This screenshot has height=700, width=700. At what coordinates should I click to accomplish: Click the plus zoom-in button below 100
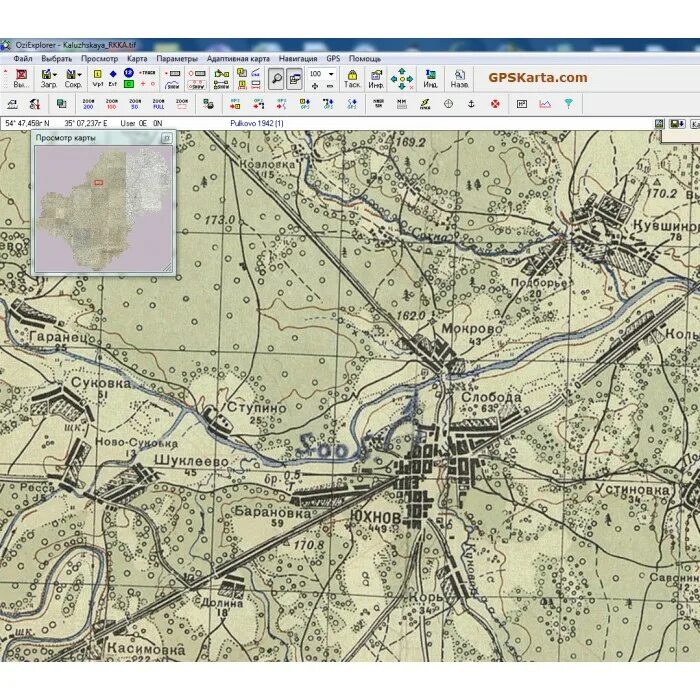click(315, 86)
